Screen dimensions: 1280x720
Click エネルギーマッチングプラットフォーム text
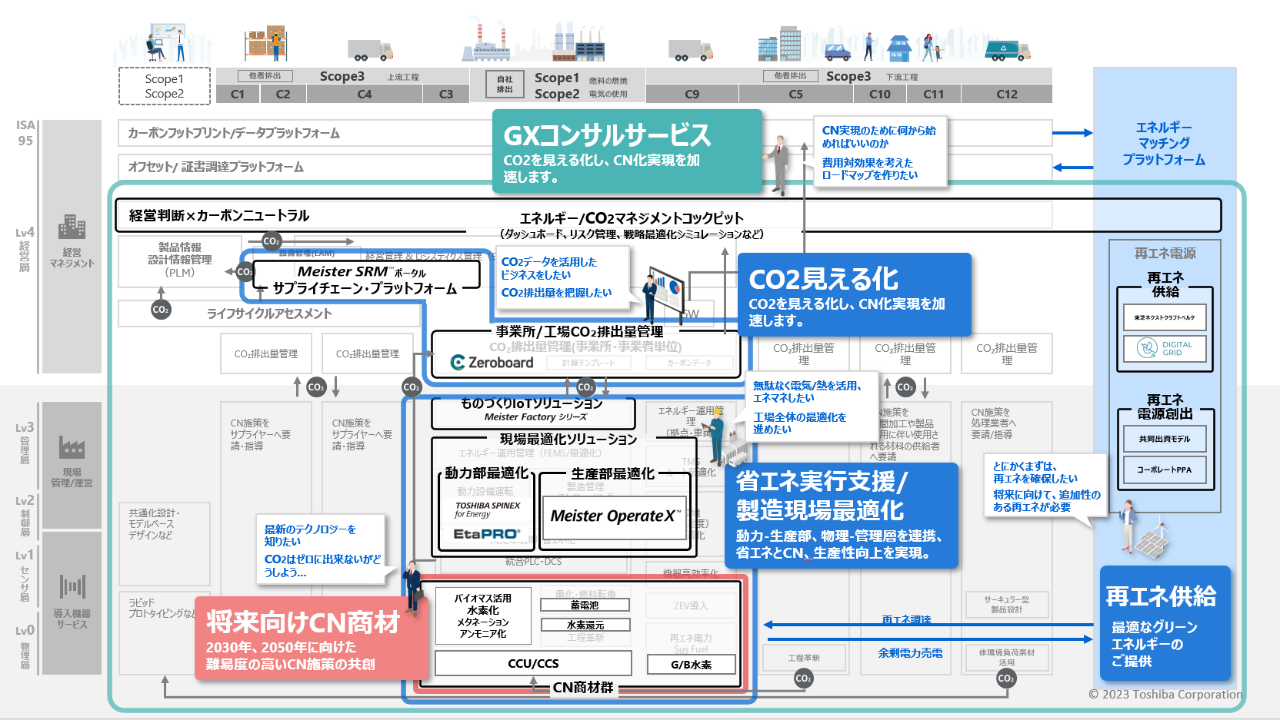(1164, 143)
